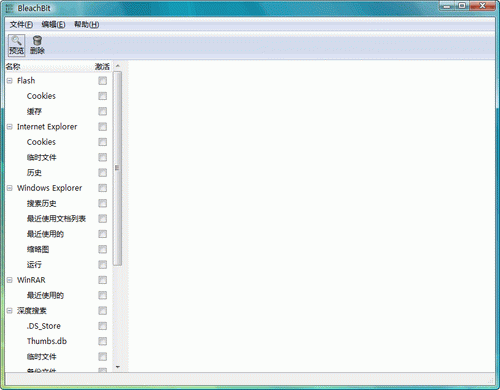Select the Thumbs.db item label

pos(47,341)
